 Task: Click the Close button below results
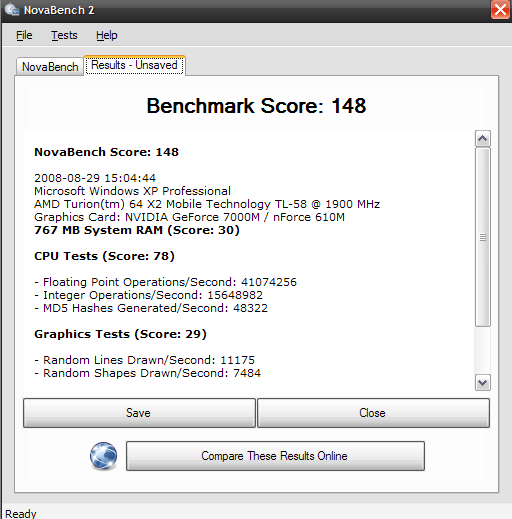click(373, 413)
